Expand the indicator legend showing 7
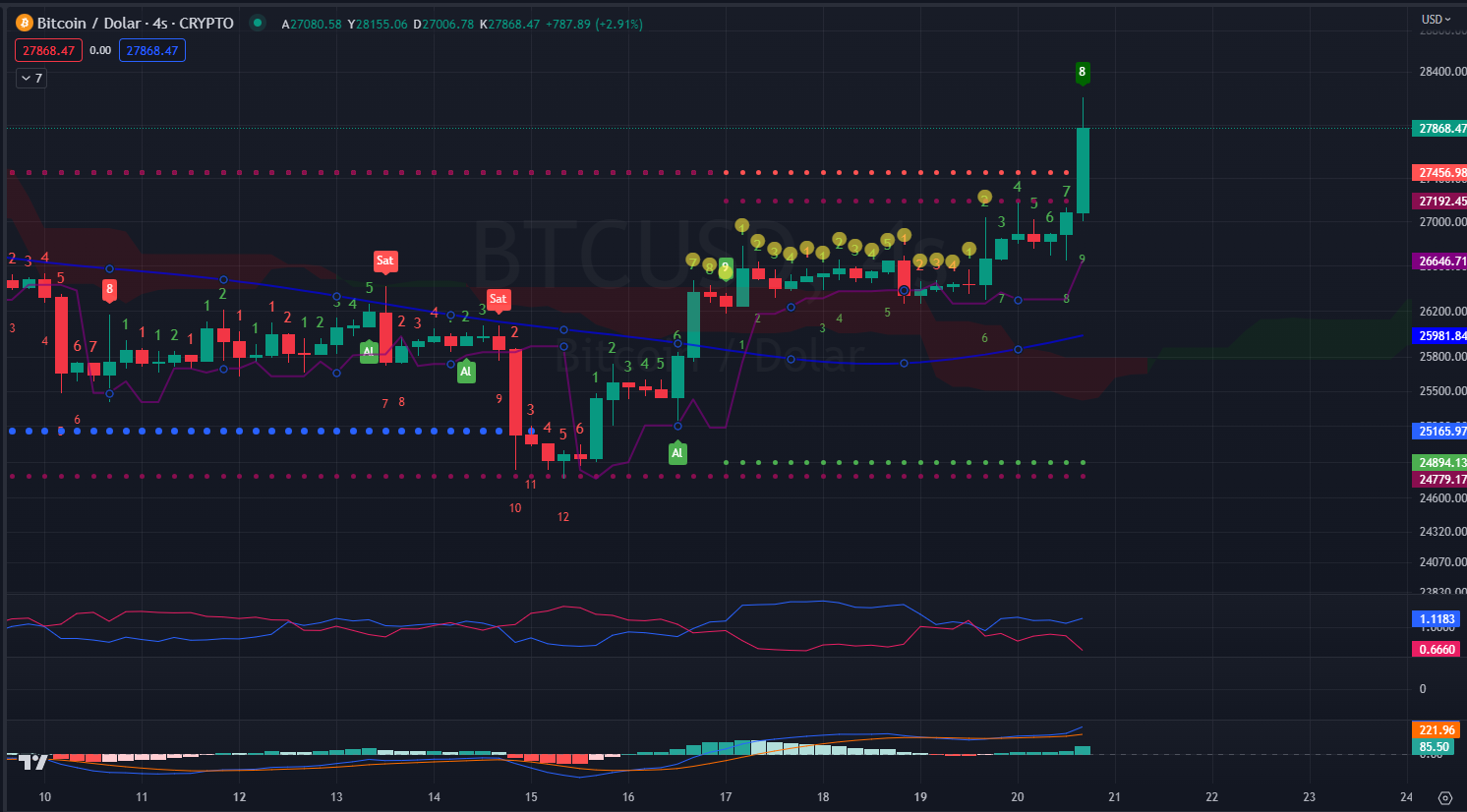 pyautogui.click(x=31, y=78)
